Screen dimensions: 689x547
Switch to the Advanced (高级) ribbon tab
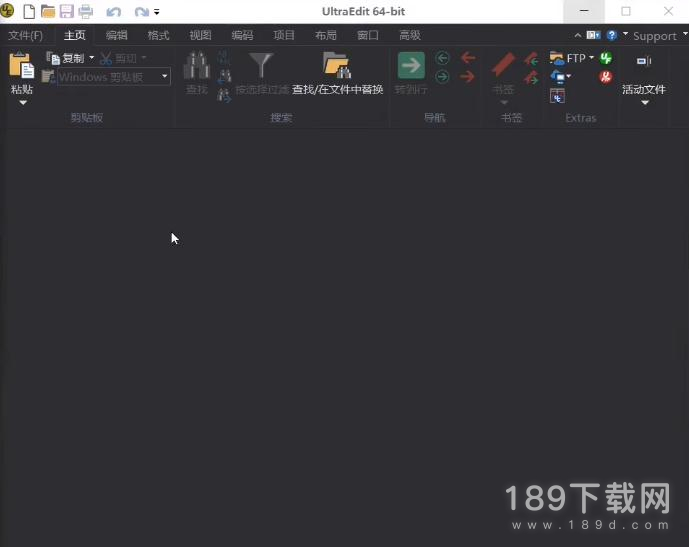point(410,35)
